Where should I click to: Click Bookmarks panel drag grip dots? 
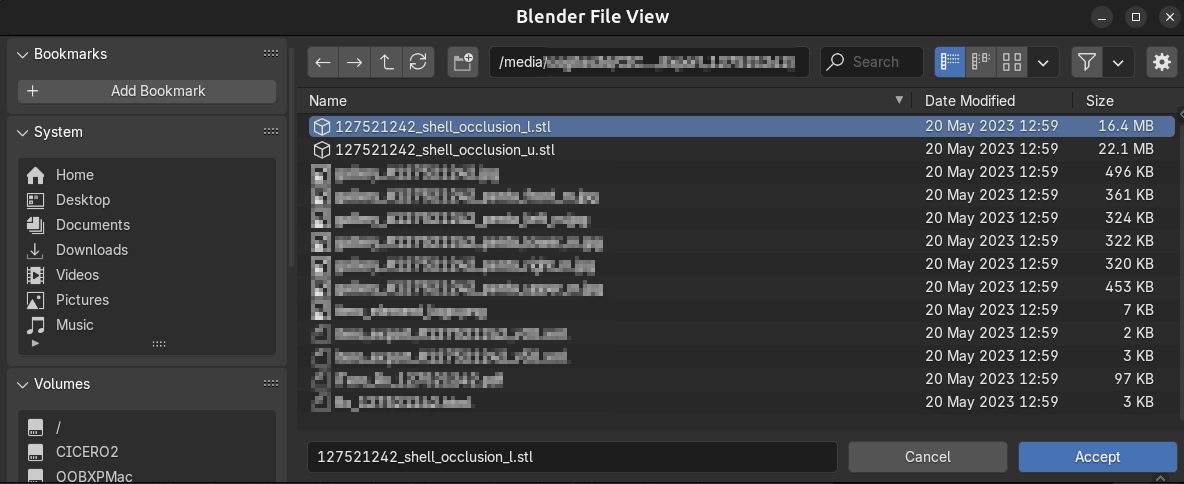tap(270, 54)
